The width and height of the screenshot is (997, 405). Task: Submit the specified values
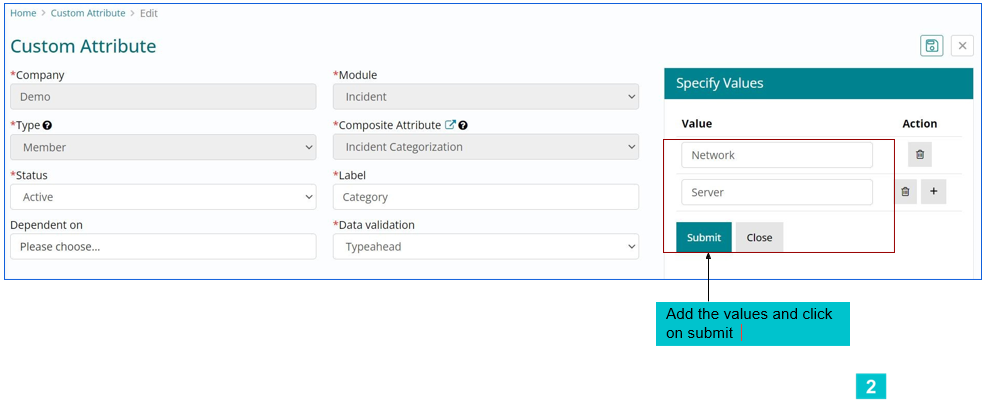pyautogui.click(x=704, y=237)
